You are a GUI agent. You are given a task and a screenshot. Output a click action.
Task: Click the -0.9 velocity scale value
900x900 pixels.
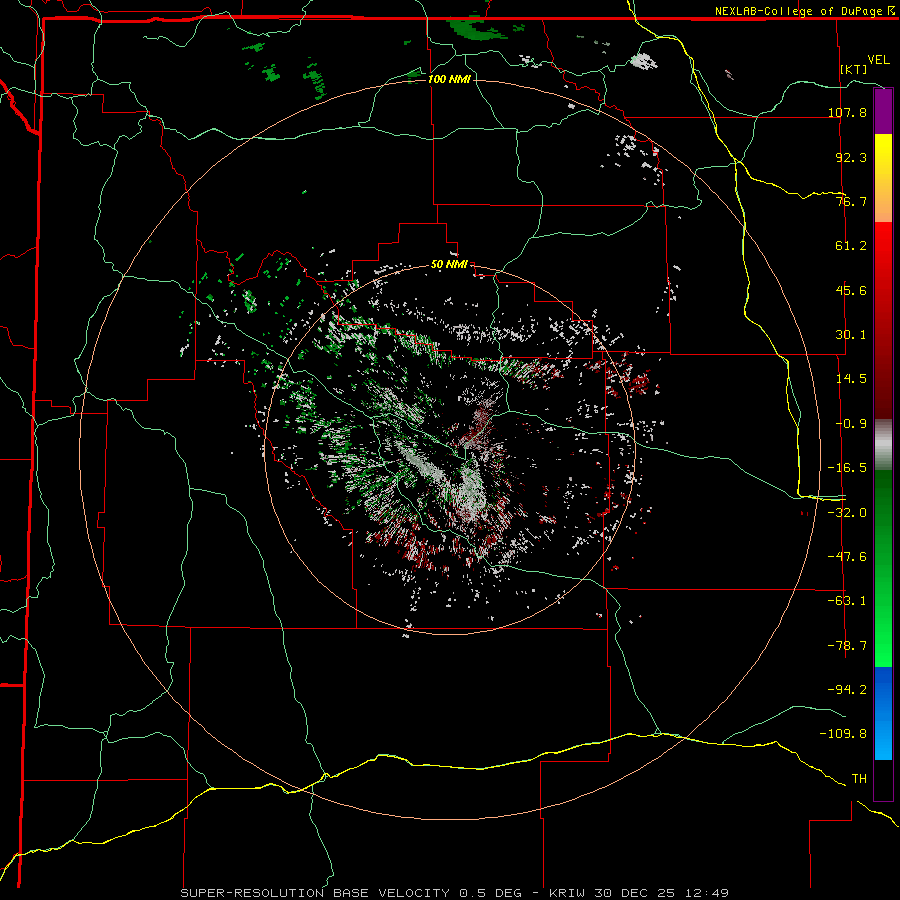coord(851,424)
